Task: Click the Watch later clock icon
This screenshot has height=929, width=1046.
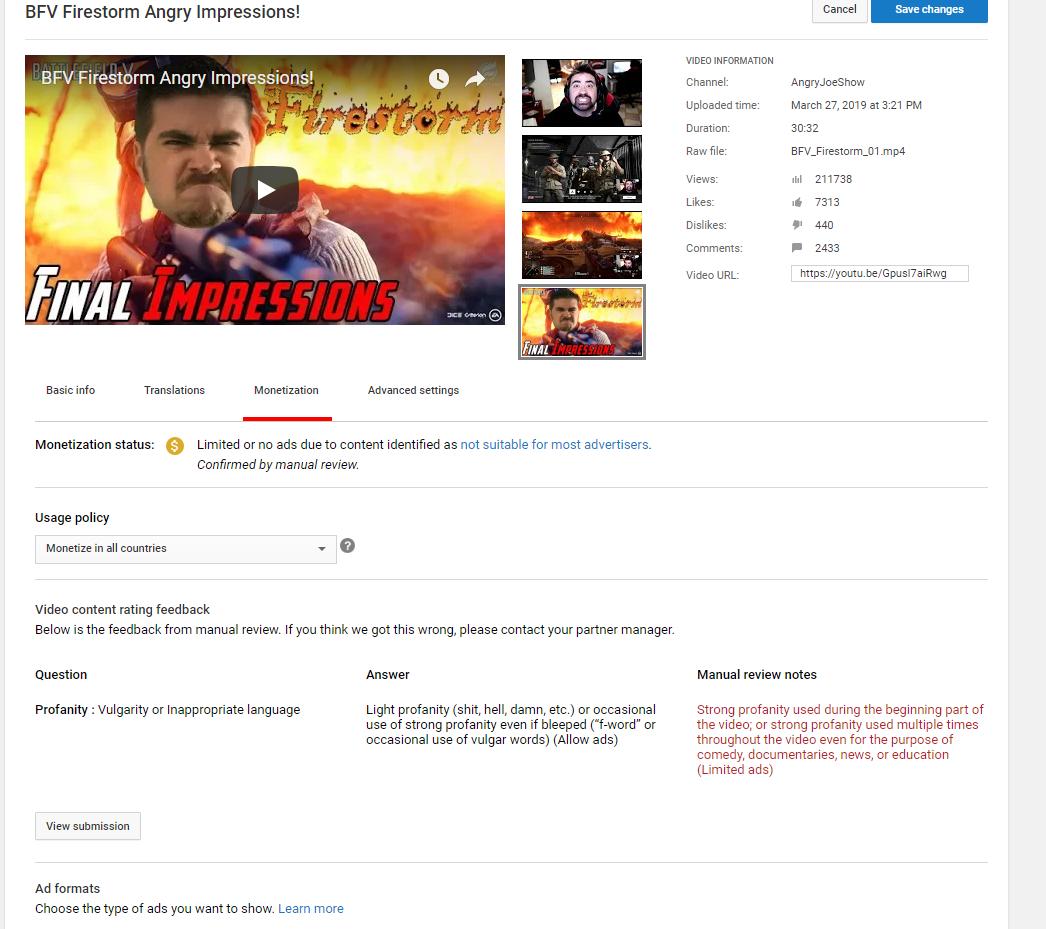Action: (438, 79)
